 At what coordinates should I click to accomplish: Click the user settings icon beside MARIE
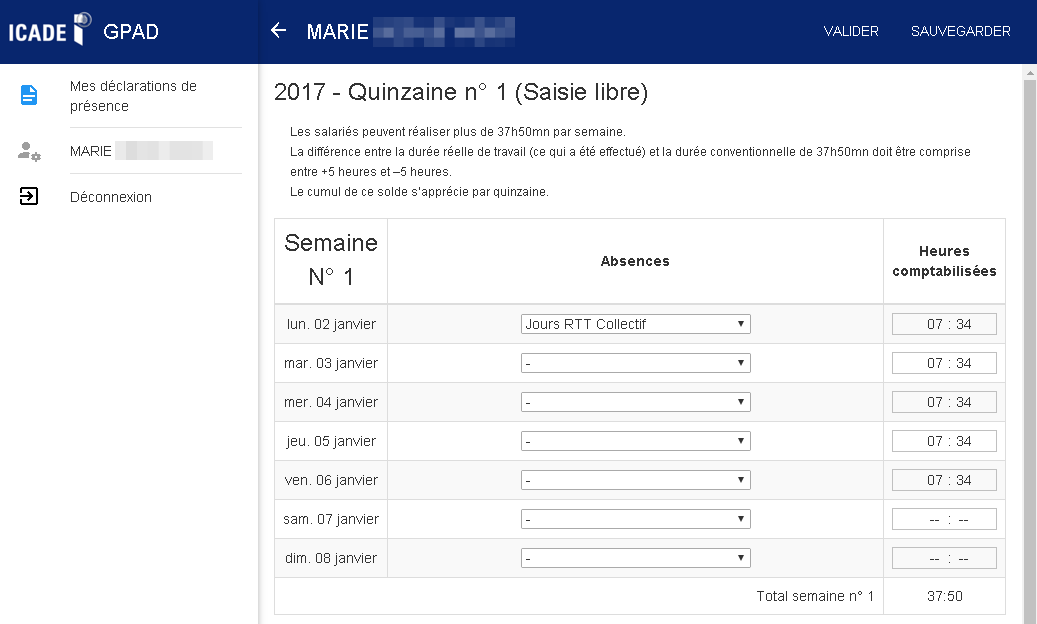pos(29,152)
